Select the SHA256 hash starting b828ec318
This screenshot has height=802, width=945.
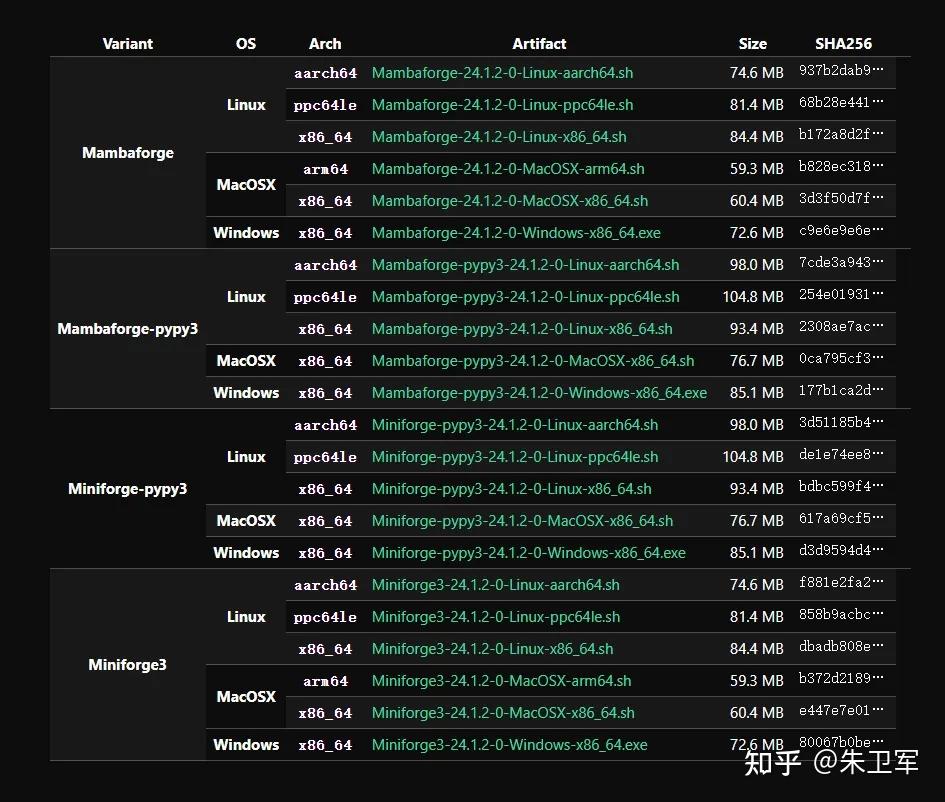point(841,168)
